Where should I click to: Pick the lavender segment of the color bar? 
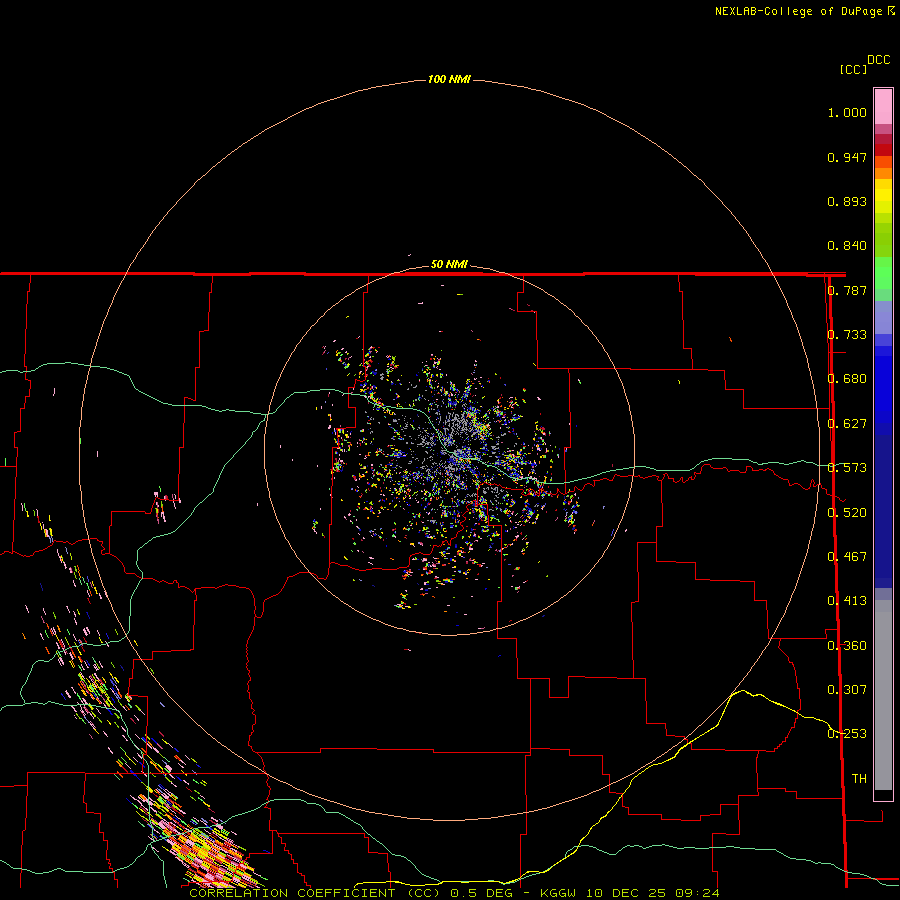883,317
